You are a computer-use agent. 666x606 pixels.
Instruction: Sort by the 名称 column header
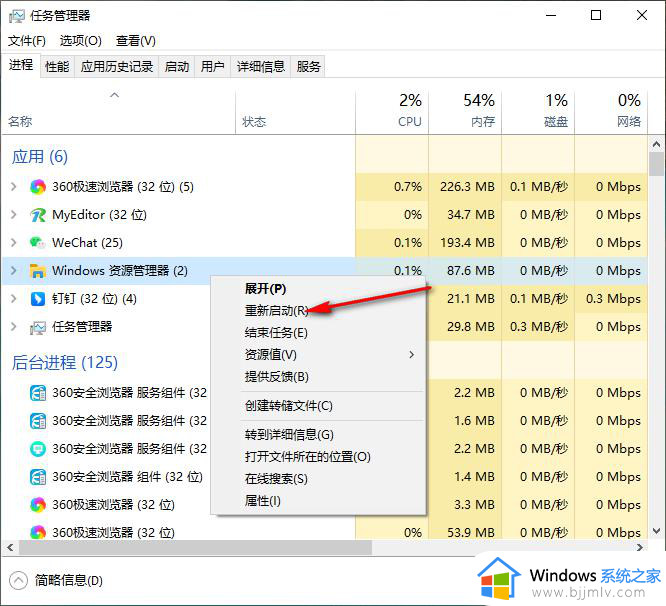(x=119, y=112)
